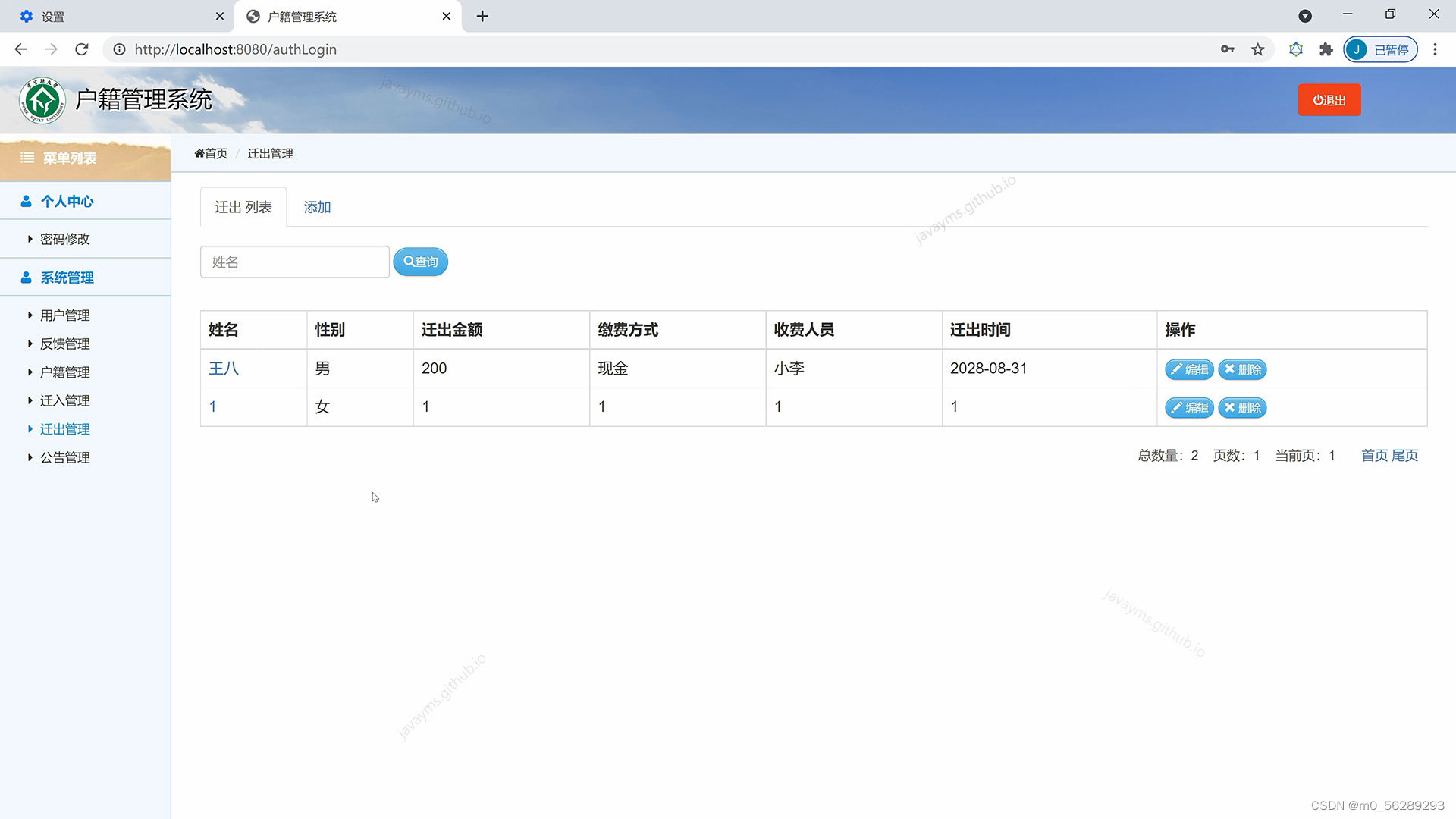Open the 迁入管理 sidebar item
Image resolution: width=1456 pixels, height=819 pixels.
[x=64, y=400]
